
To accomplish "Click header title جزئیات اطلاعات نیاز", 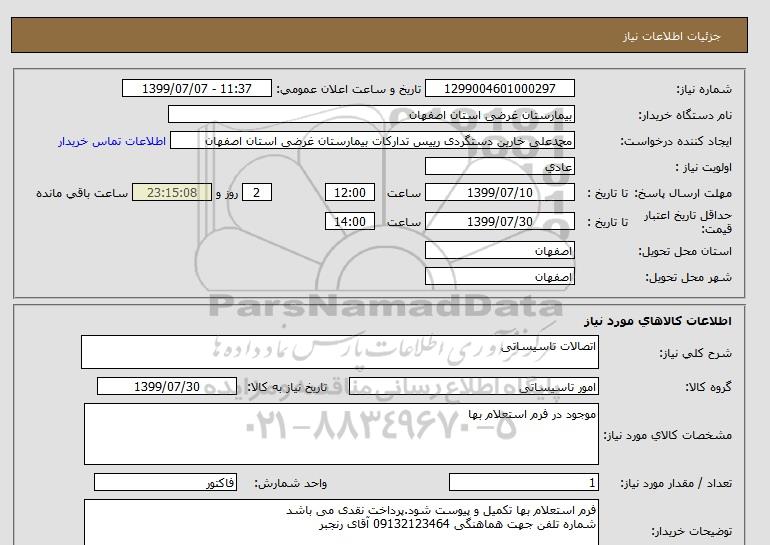I will pyautogui.click(x=671, y=36).
